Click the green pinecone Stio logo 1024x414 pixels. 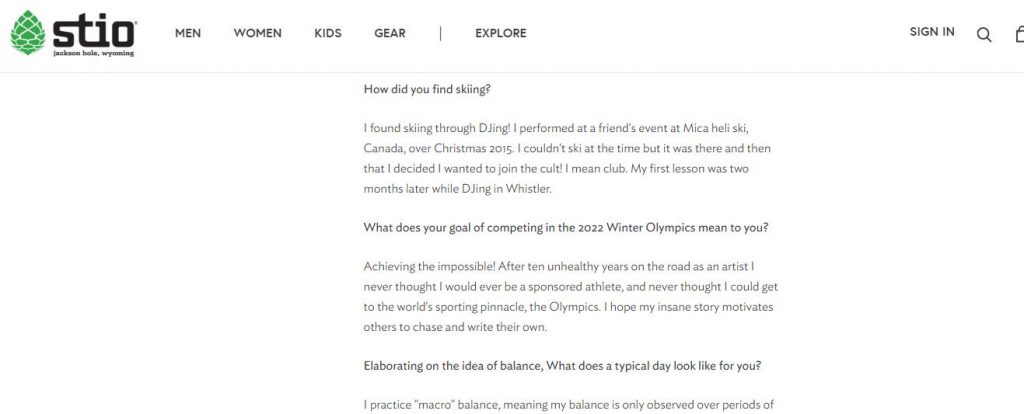pos(28,33)
